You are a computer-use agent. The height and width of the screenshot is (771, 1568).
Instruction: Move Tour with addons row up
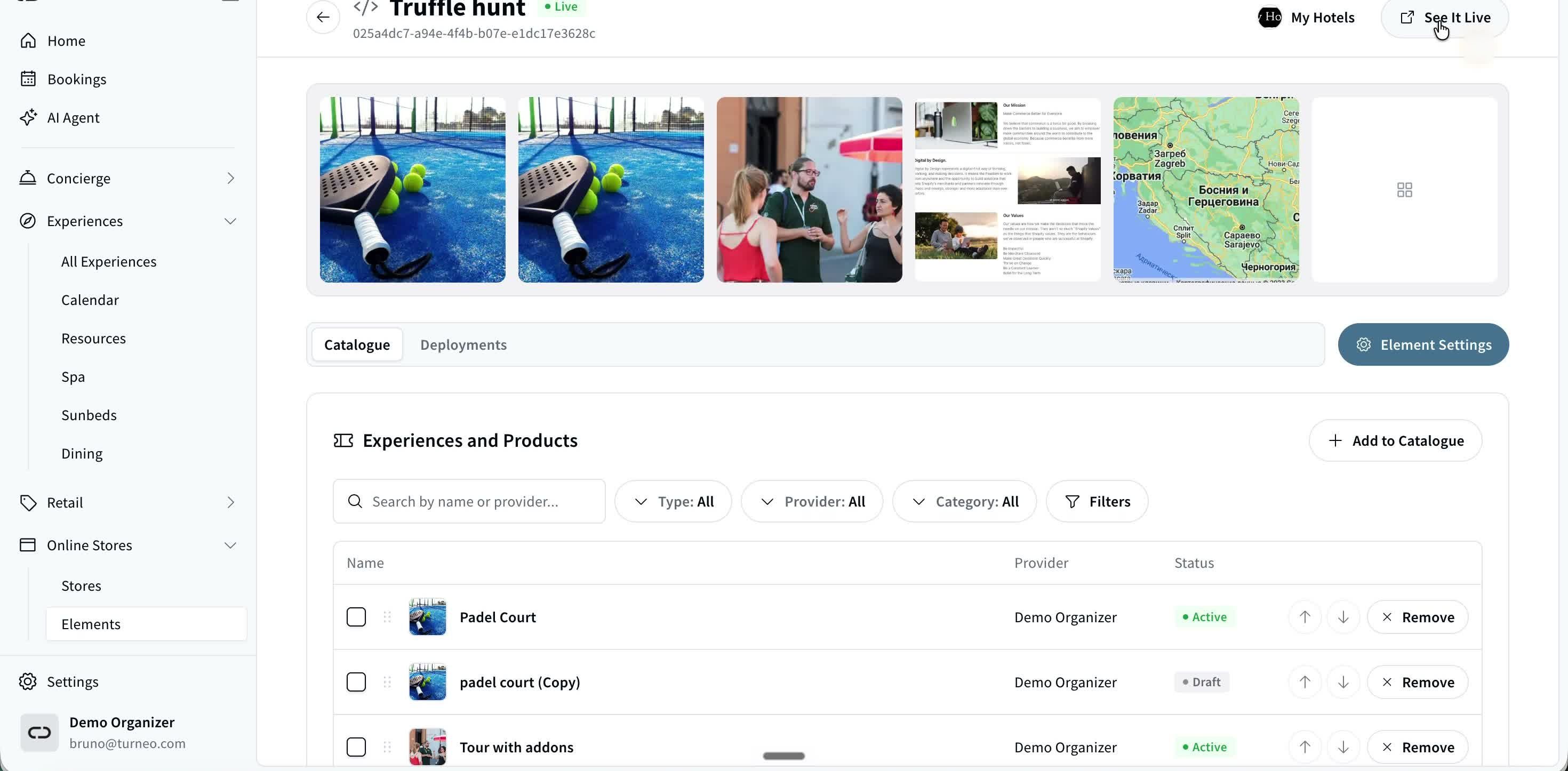click(x=1305, y=747)
